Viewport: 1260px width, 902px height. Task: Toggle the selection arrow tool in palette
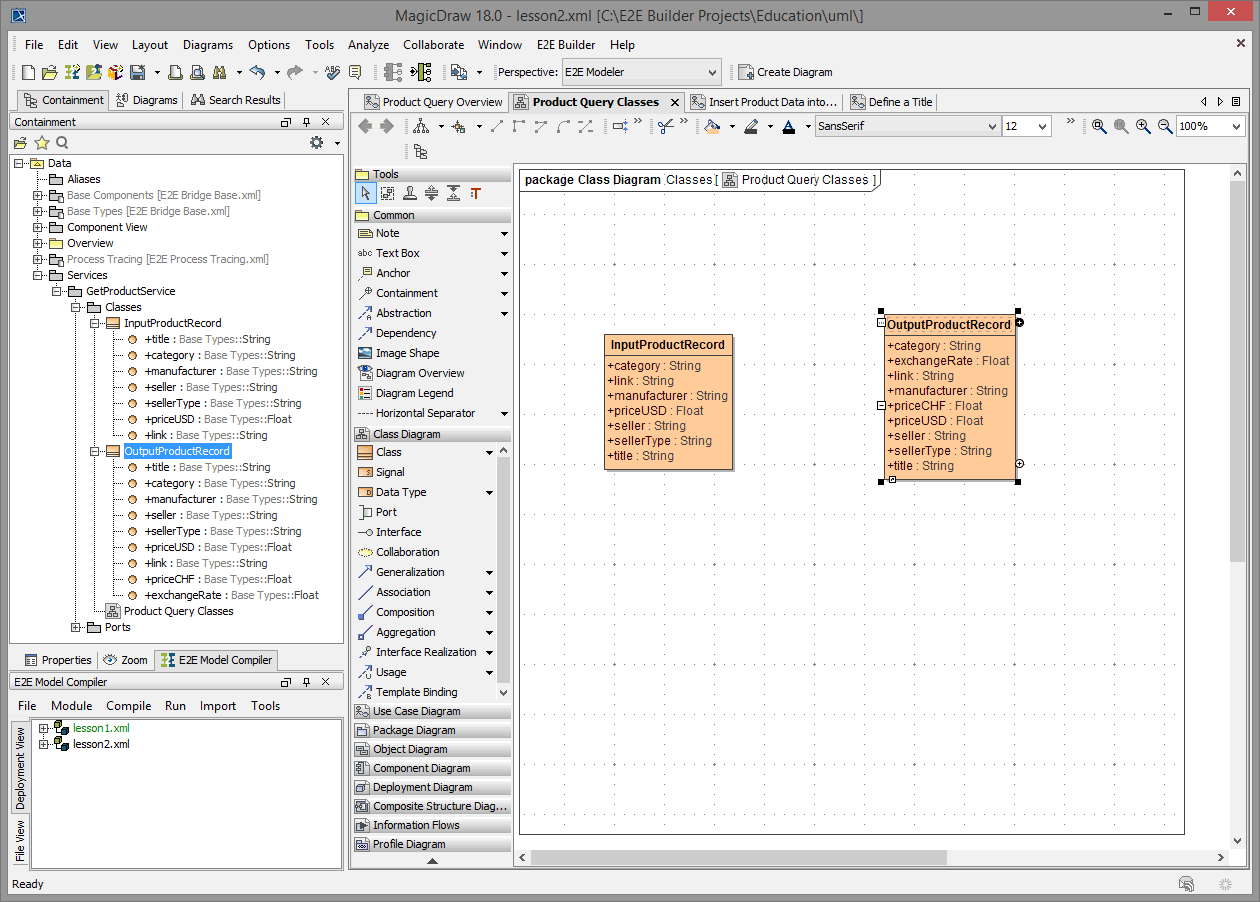pyautogui.click(x=366, y=193)
